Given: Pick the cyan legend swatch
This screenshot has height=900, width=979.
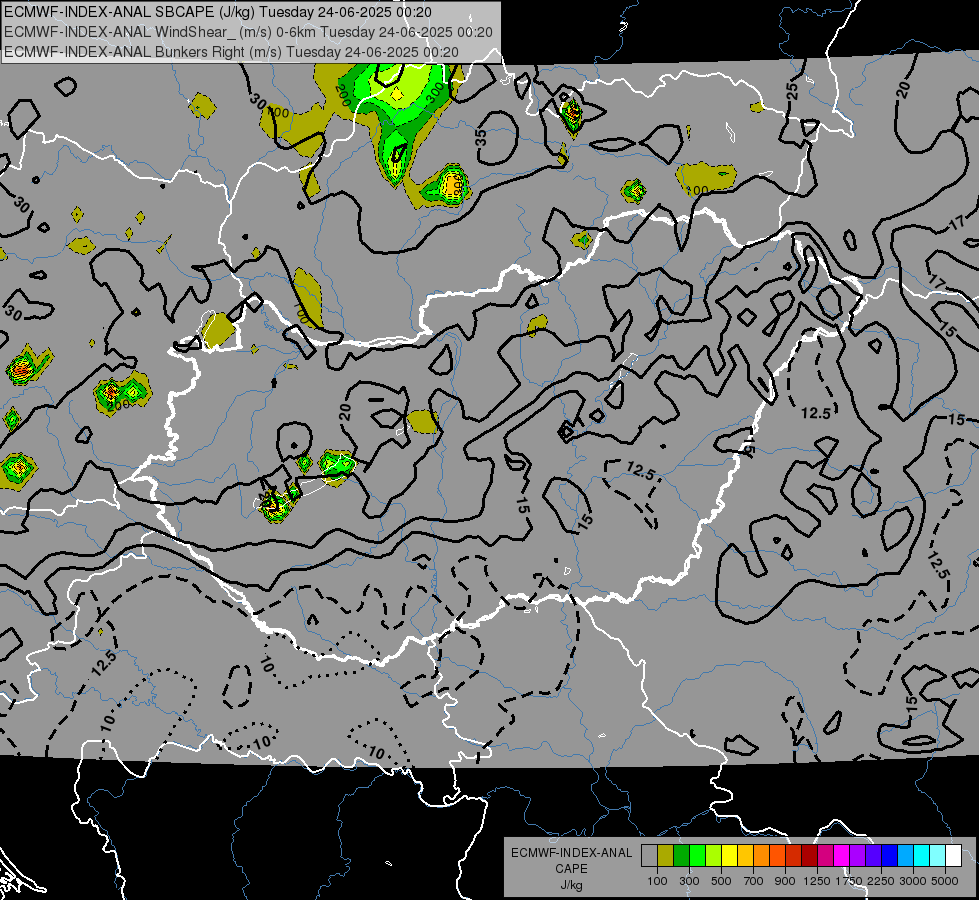Looking at the screenshot, I should click(x=922, y=856).
